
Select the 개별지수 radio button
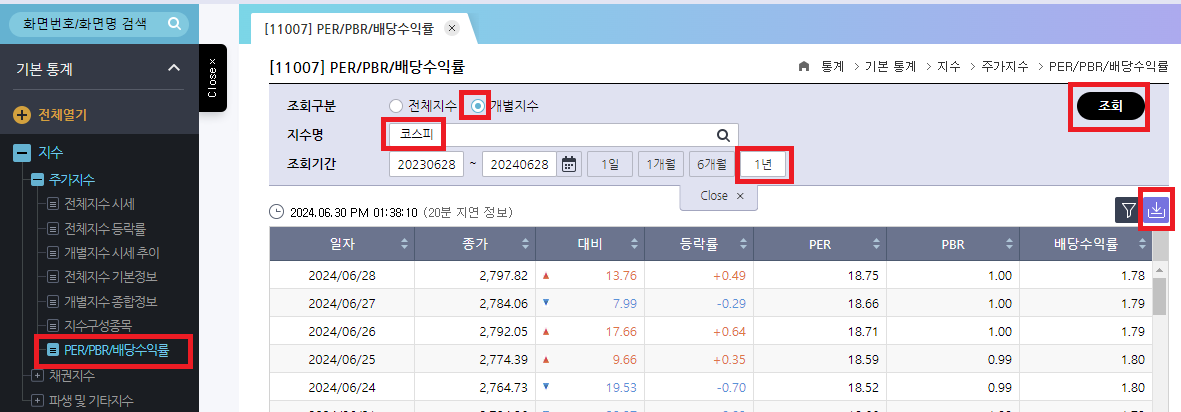pos(478,106)
